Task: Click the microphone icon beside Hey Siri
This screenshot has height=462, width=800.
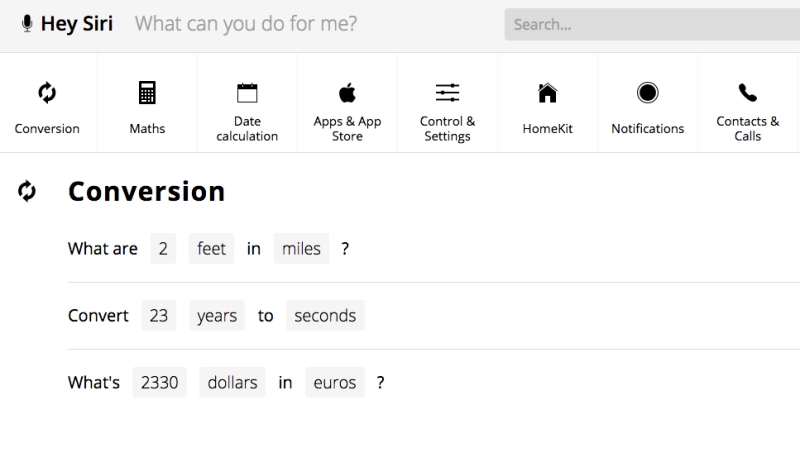Action: pyautogui.click(x=27, y=24)
